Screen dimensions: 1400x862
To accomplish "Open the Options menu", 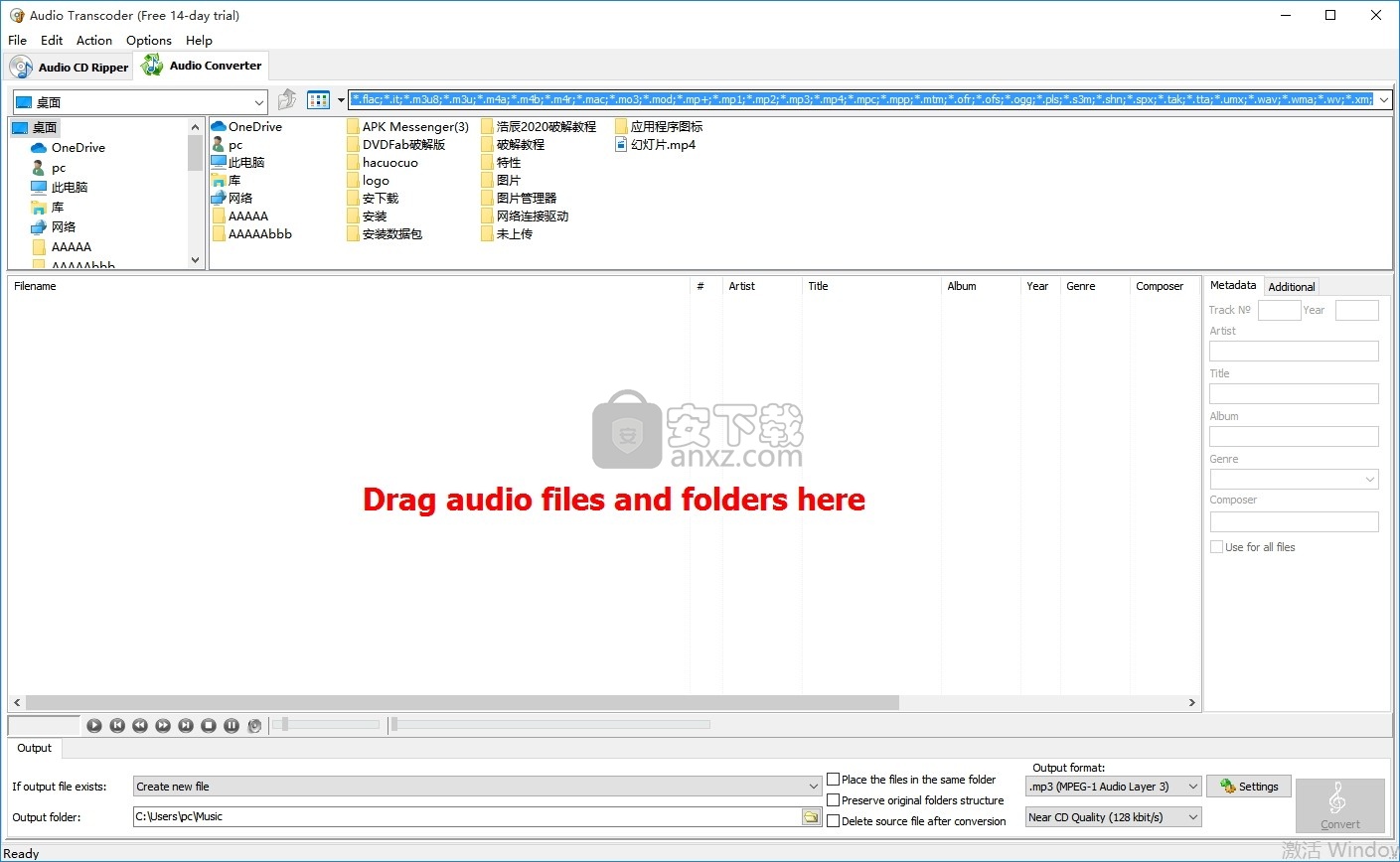I will (149, 40).
